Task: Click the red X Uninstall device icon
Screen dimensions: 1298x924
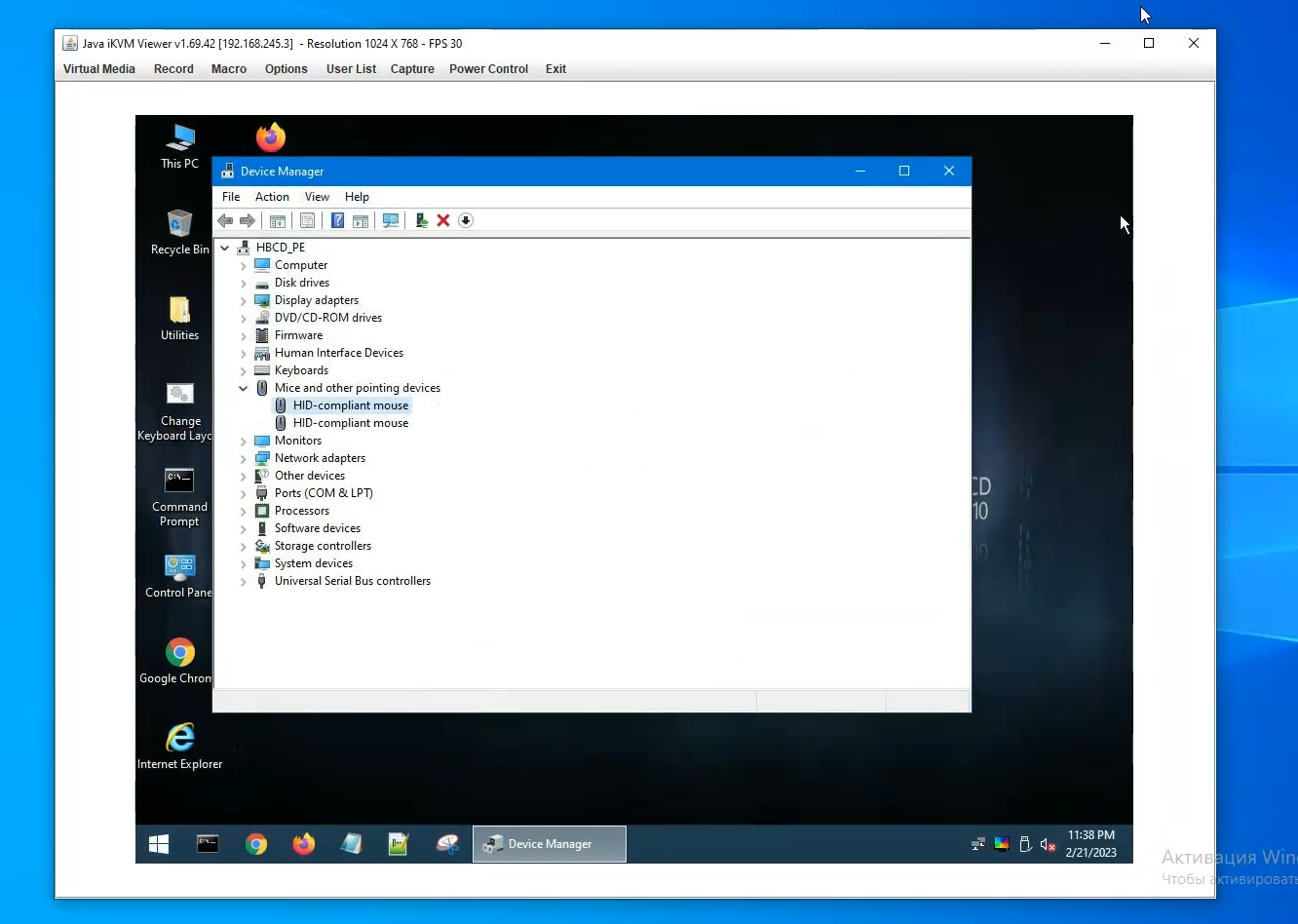Action: [x=443, y=221]
